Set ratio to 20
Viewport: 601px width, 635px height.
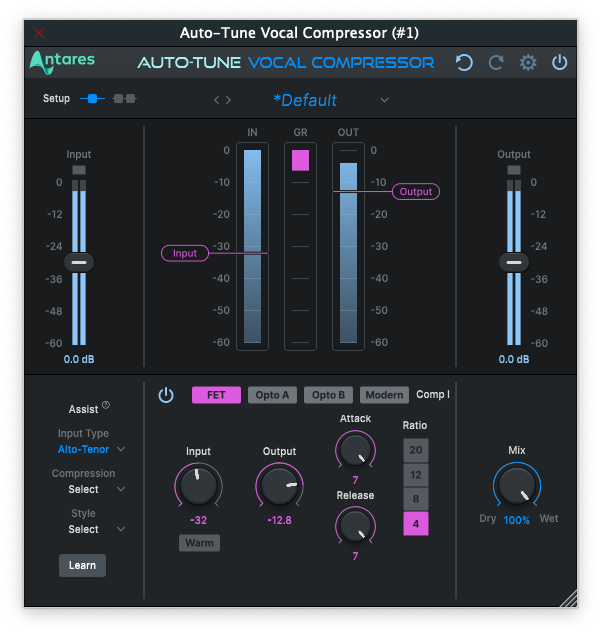tap(416, 450)
